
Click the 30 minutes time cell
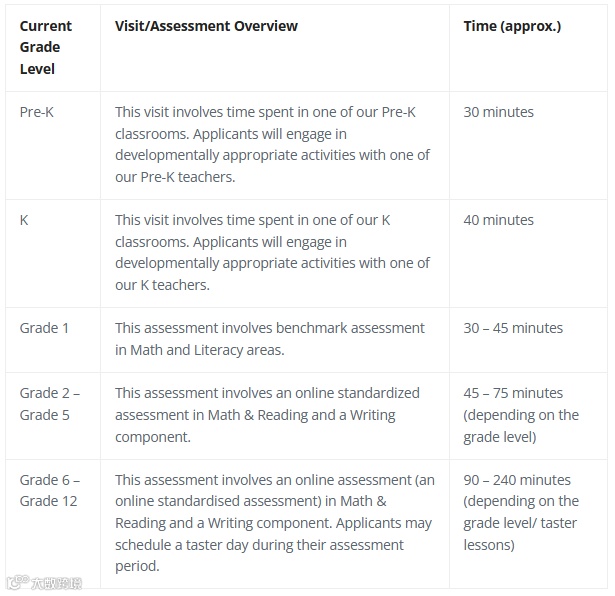tap(499, 112)
